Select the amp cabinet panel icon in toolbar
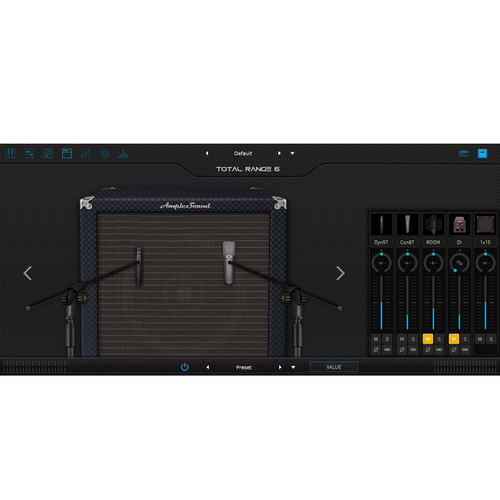The width and height of the screenshot is (500, 500). (67, 154)
